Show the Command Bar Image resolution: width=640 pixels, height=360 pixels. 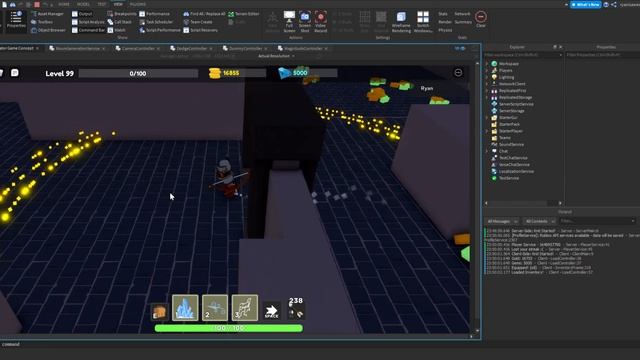pyautogui.click(x=88, y=30)
